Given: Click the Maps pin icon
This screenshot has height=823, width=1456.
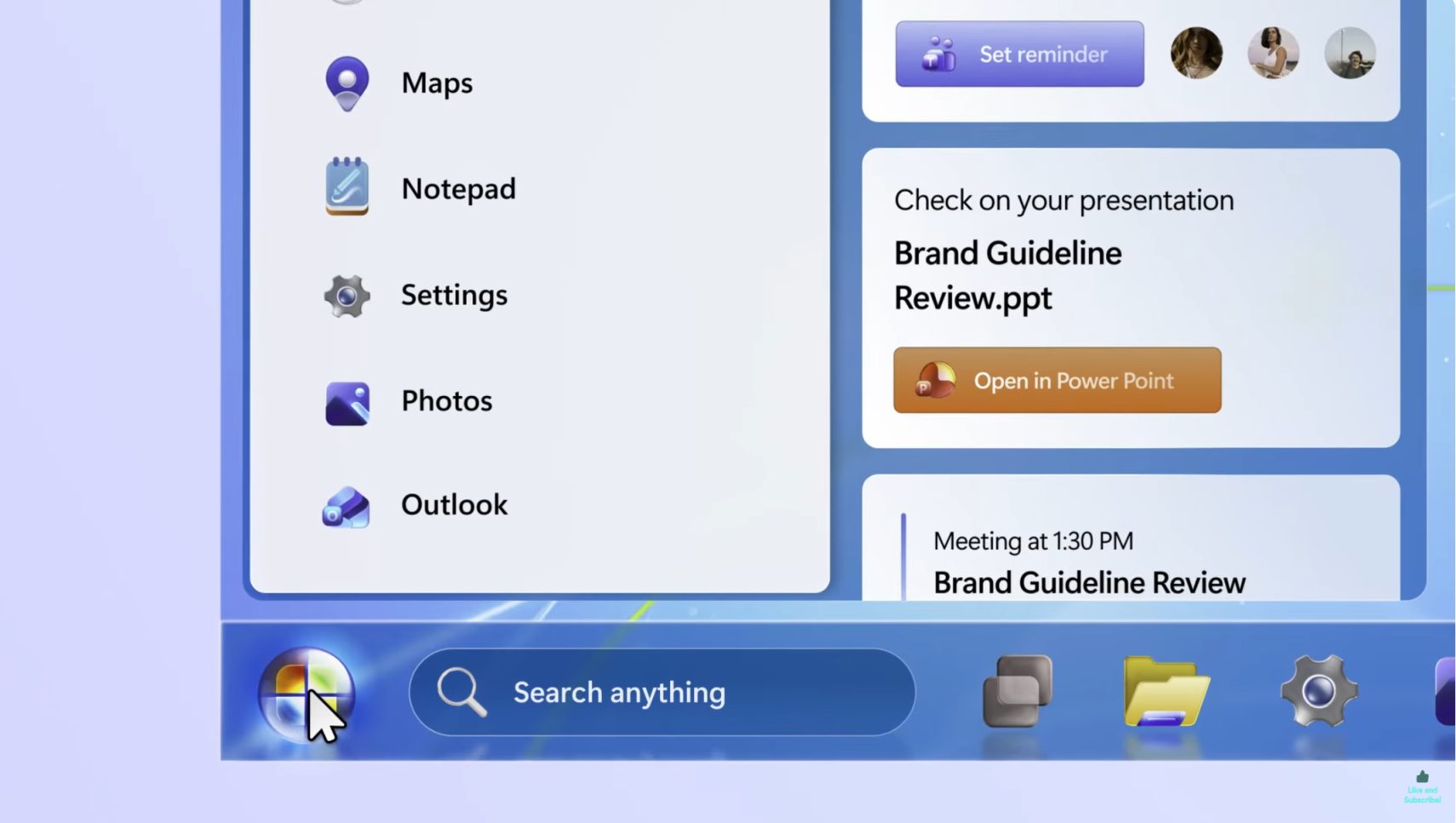Looking at the screenshot, I should pyautogui.click(x=347, y=83).
